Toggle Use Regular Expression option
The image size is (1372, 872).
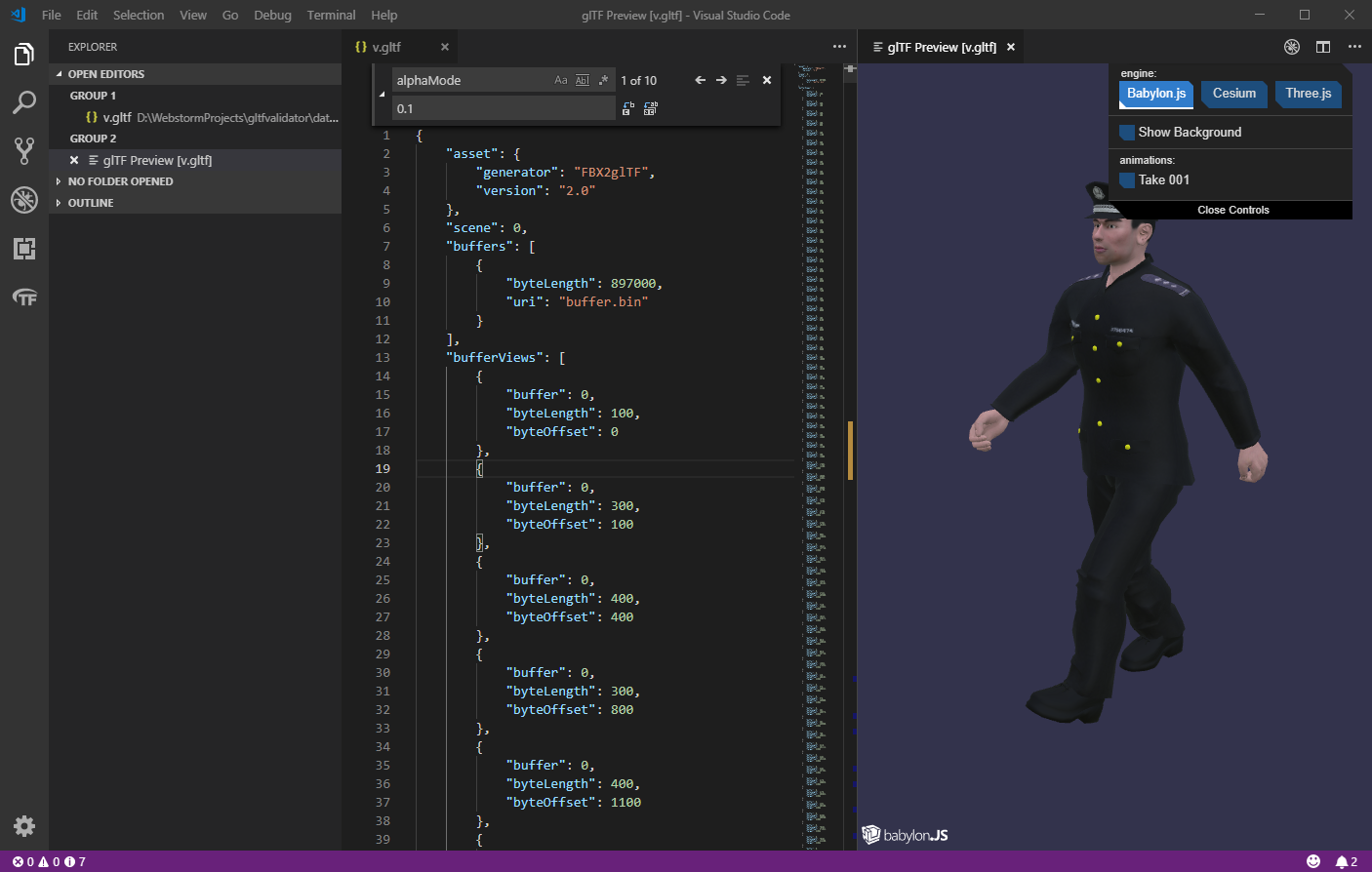click(x=603, y=80)
